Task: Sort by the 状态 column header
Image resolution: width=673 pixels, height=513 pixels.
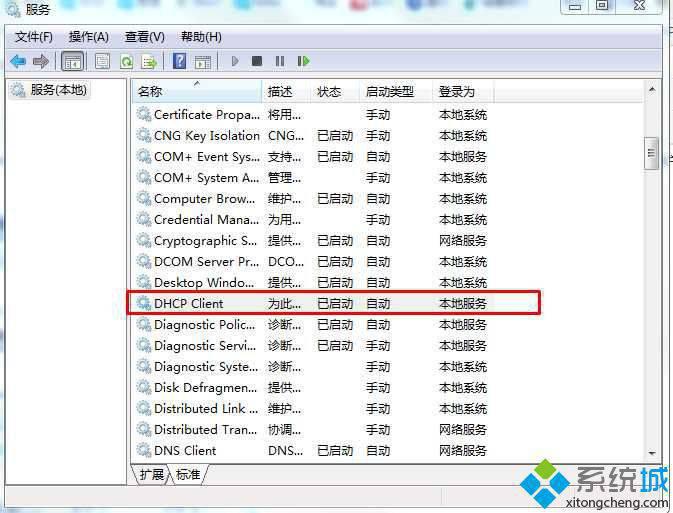Action: pos(334,91)
